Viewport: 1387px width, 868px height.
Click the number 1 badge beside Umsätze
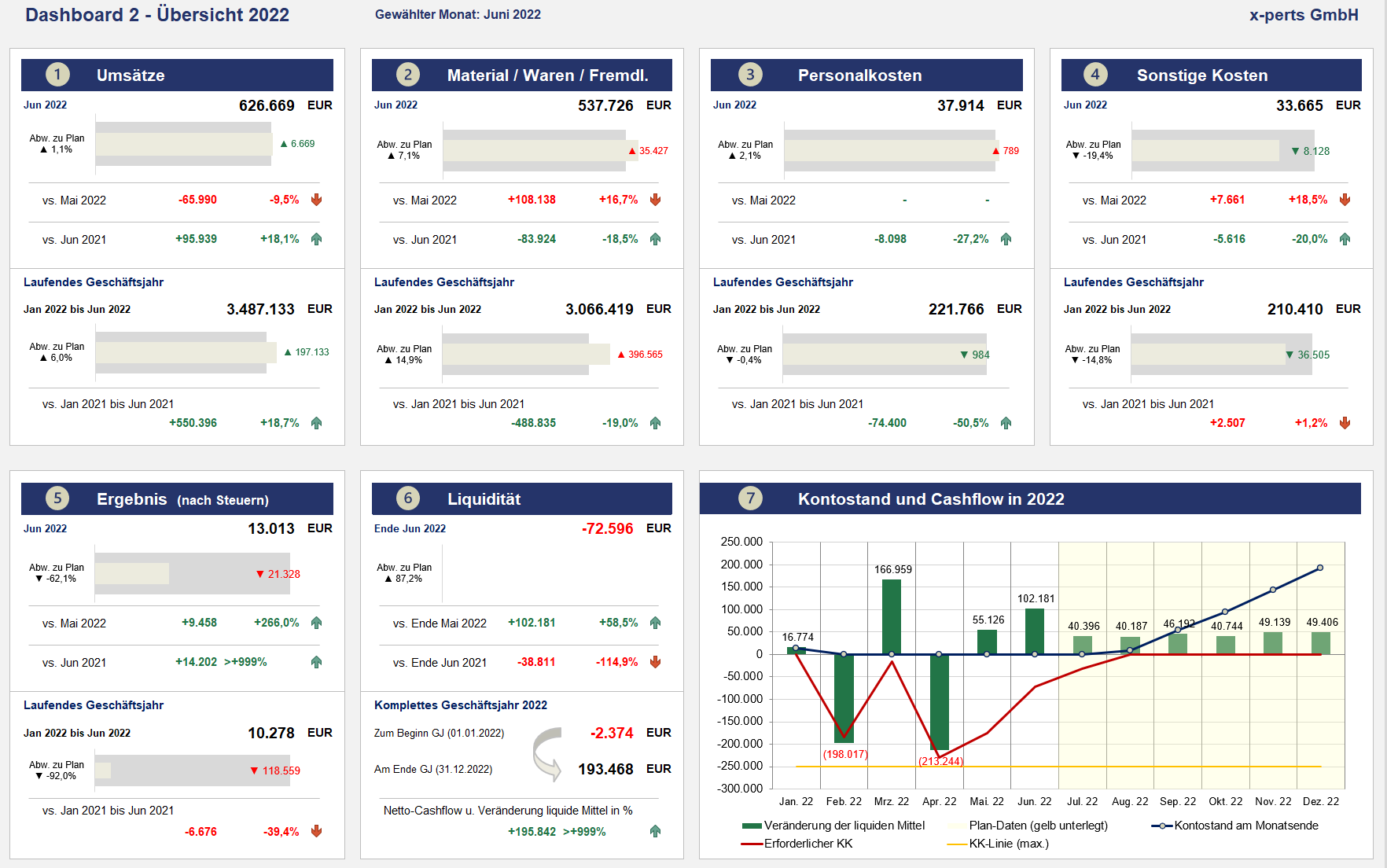(57, 75)
